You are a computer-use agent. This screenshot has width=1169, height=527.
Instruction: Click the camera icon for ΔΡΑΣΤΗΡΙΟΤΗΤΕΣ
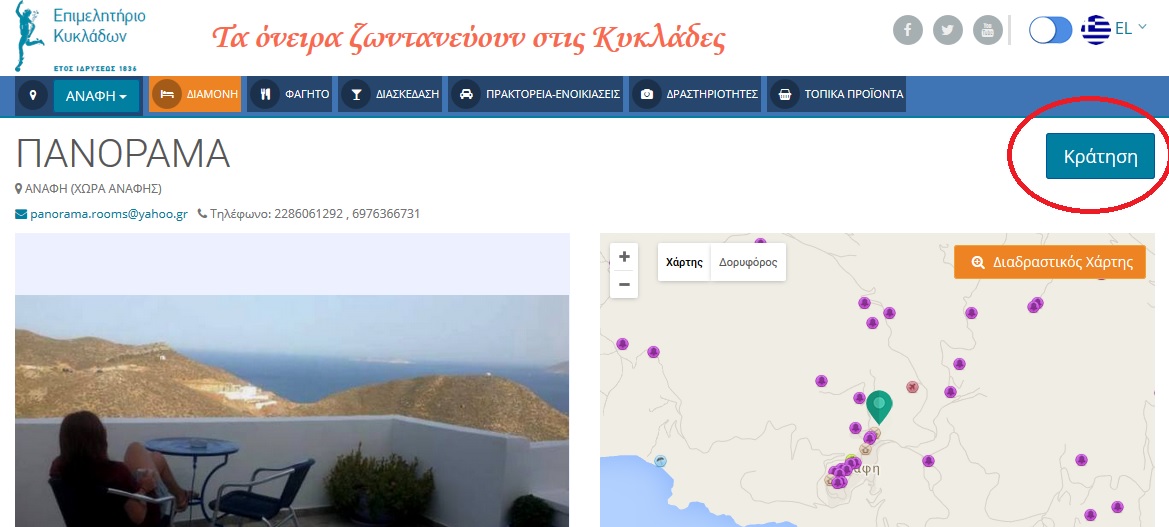(x=647, y=95)
